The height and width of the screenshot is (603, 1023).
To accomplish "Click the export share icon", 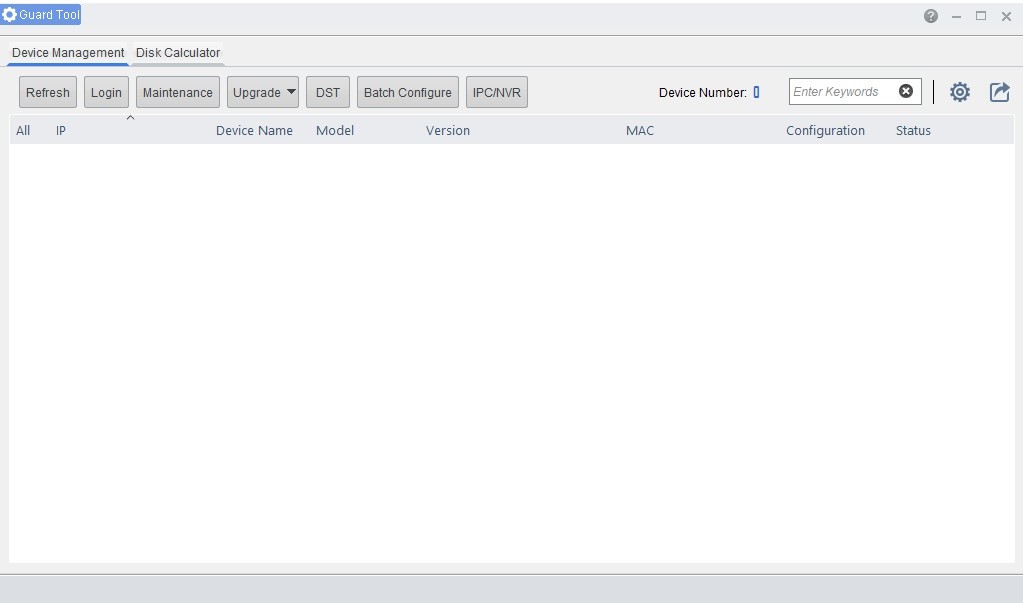I will click(x=999, y=92).
